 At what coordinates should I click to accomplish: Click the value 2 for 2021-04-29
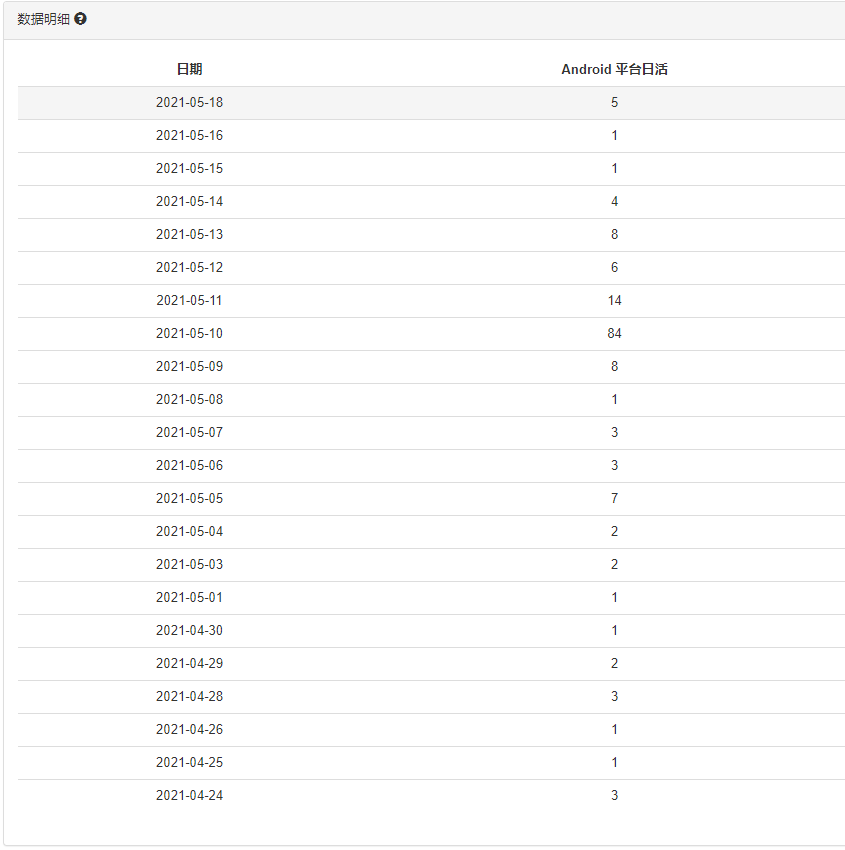614,664
